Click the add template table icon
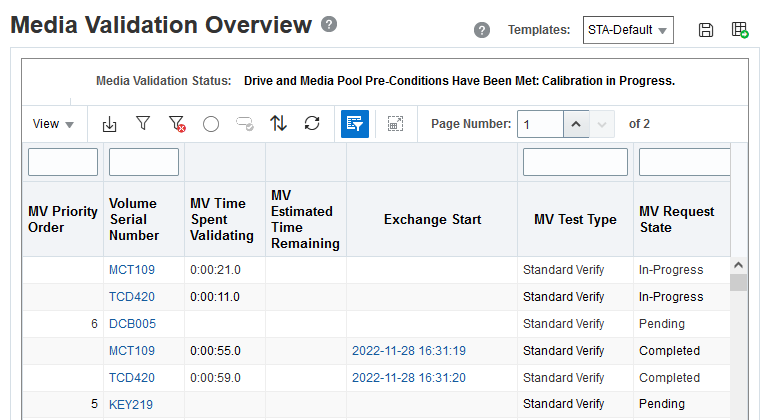 (740, 30)
